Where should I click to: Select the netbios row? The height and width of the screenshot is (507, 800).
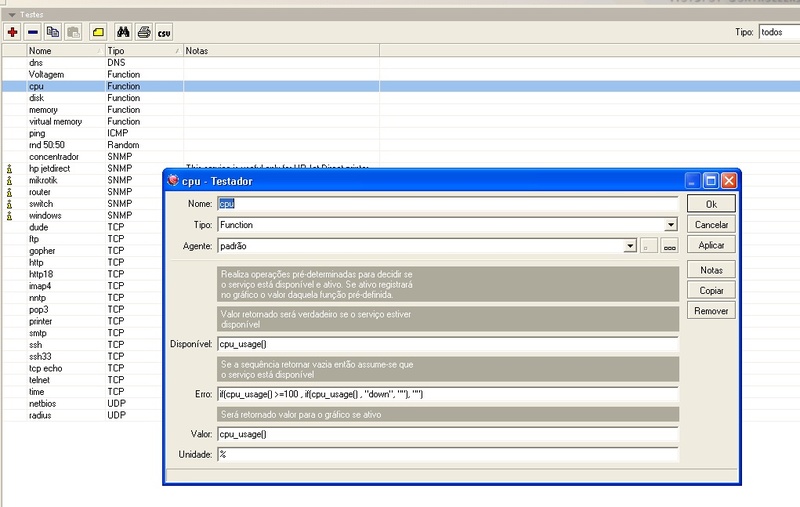coord(82,403)
